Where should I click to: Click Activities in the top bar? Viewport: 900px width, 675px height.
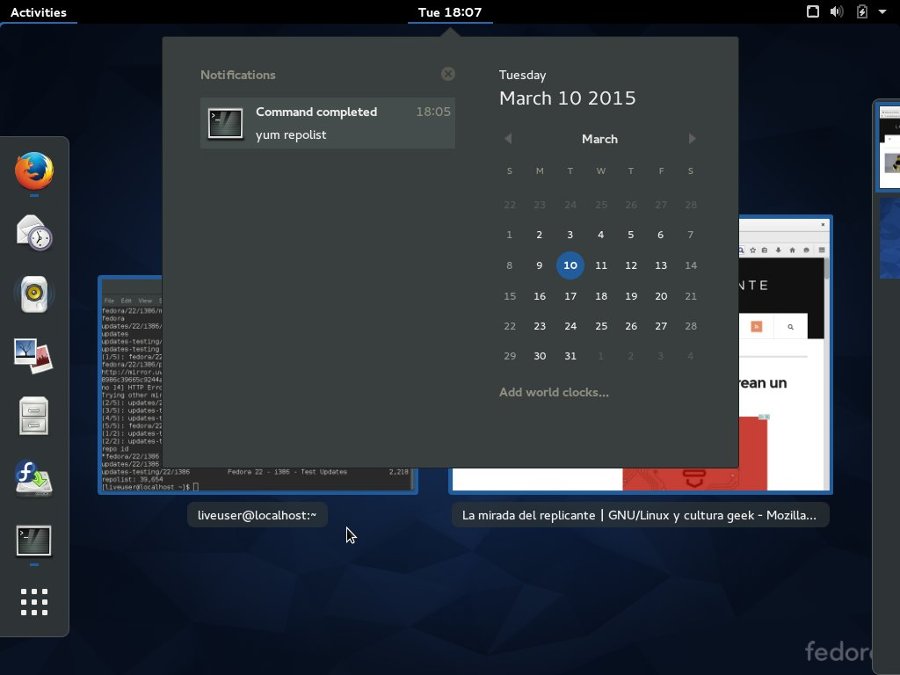pyautogui.click(x=38, y=12)
